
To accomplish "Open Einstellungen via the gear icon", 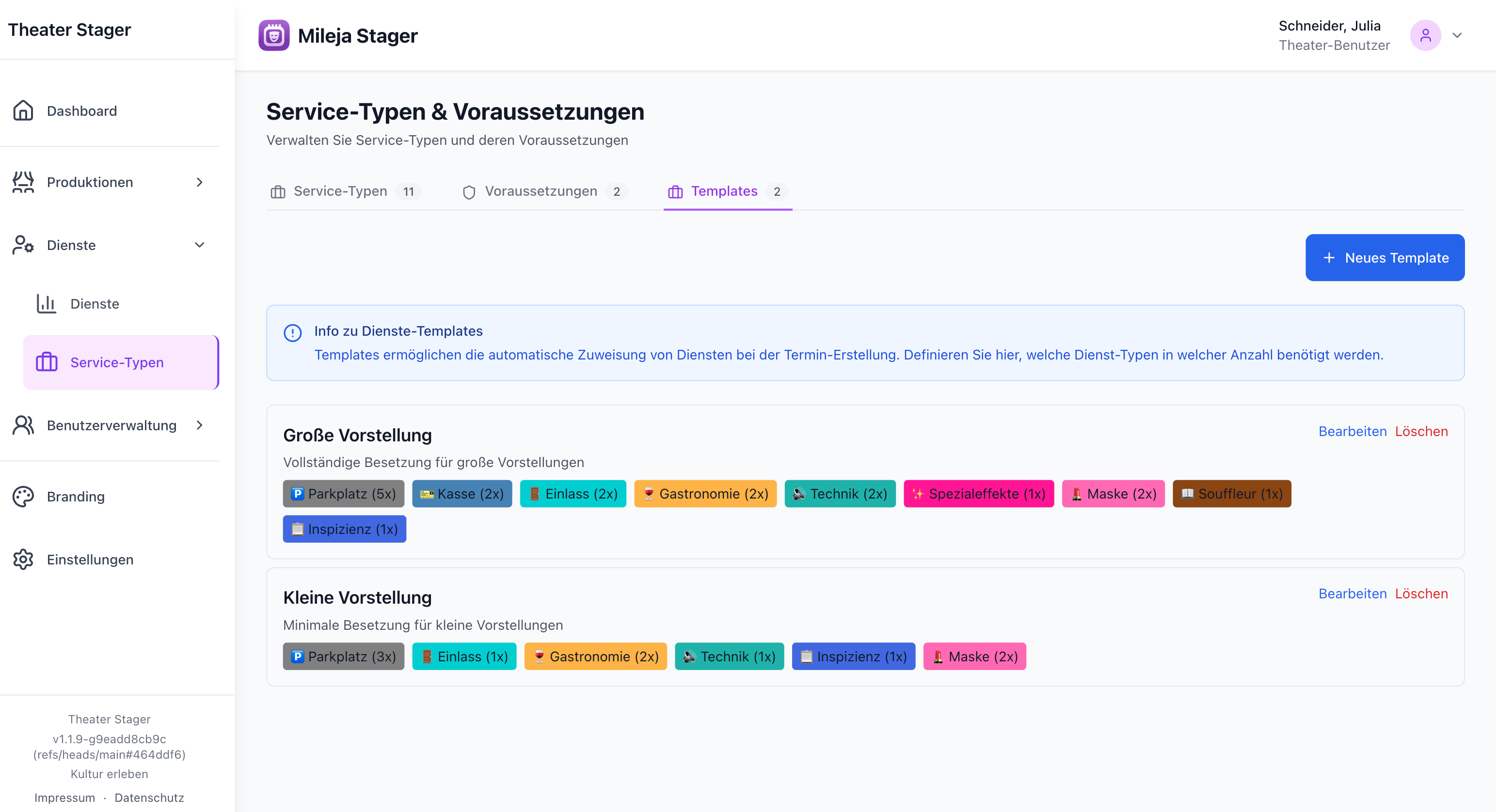I will point(23,560).
